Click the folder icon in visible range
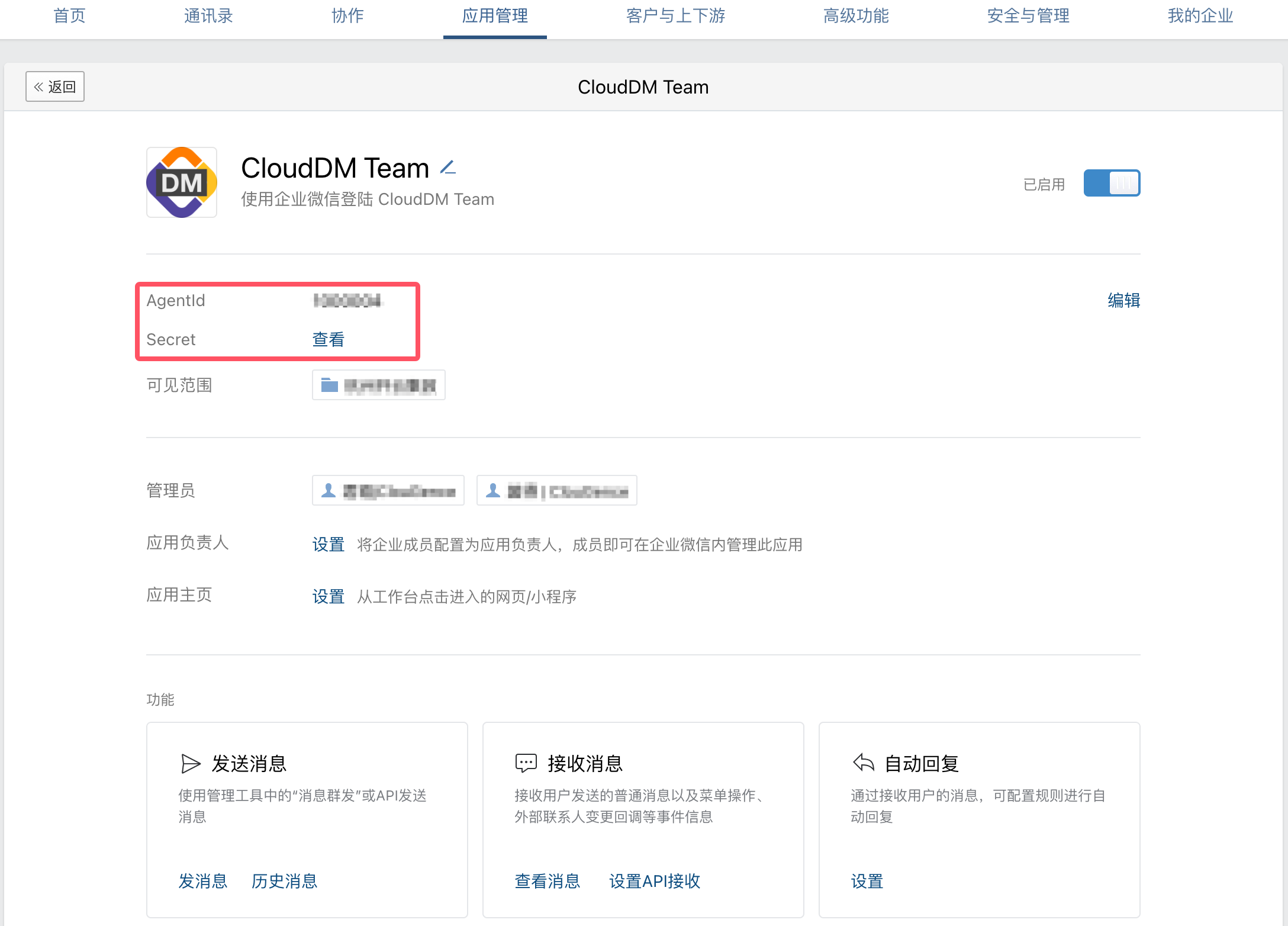This screenshot has height=926, width=1288. (x=329, y=385)
